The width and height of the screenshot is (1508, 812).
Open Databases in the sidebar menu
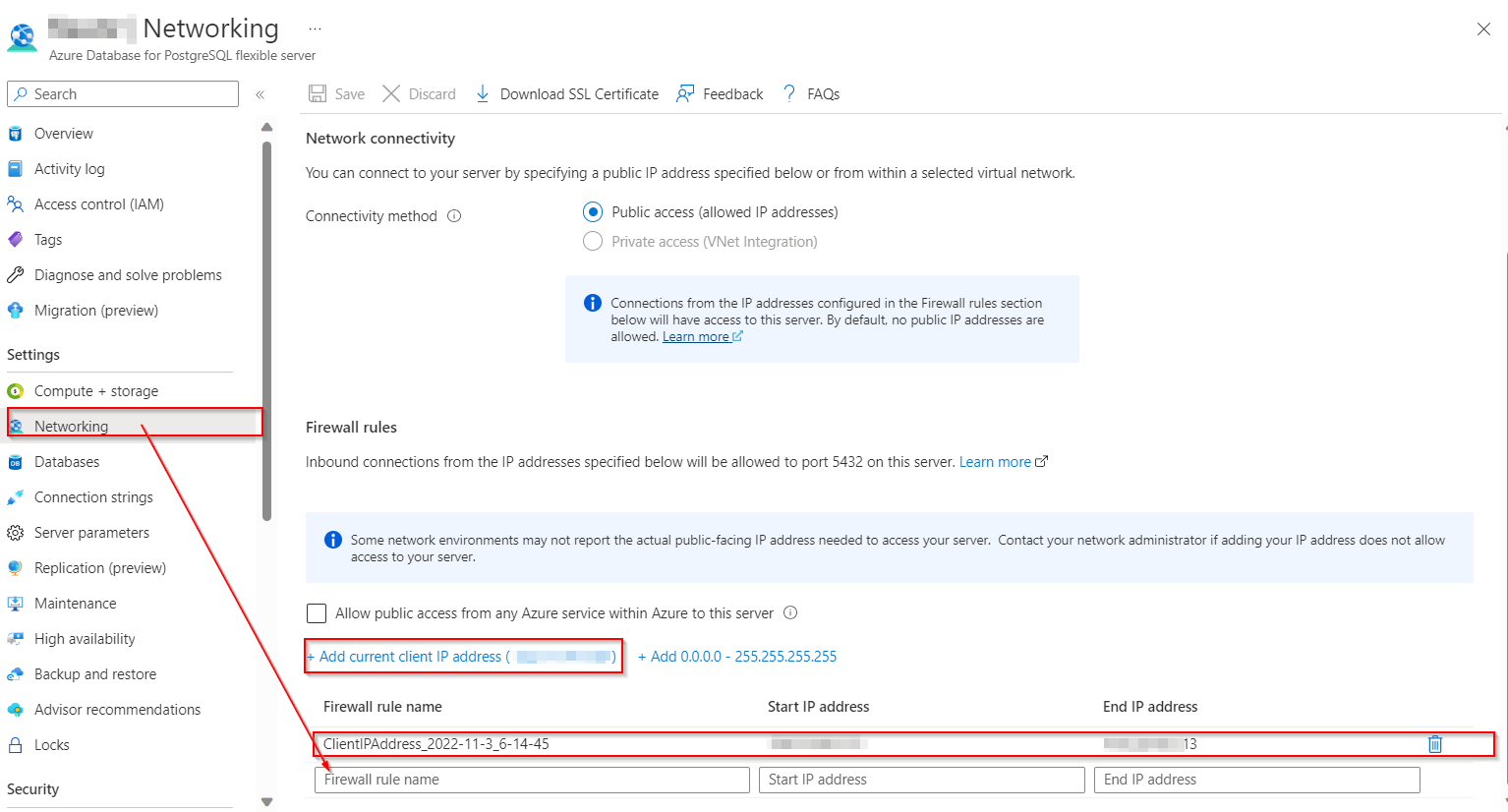point(67,462)
